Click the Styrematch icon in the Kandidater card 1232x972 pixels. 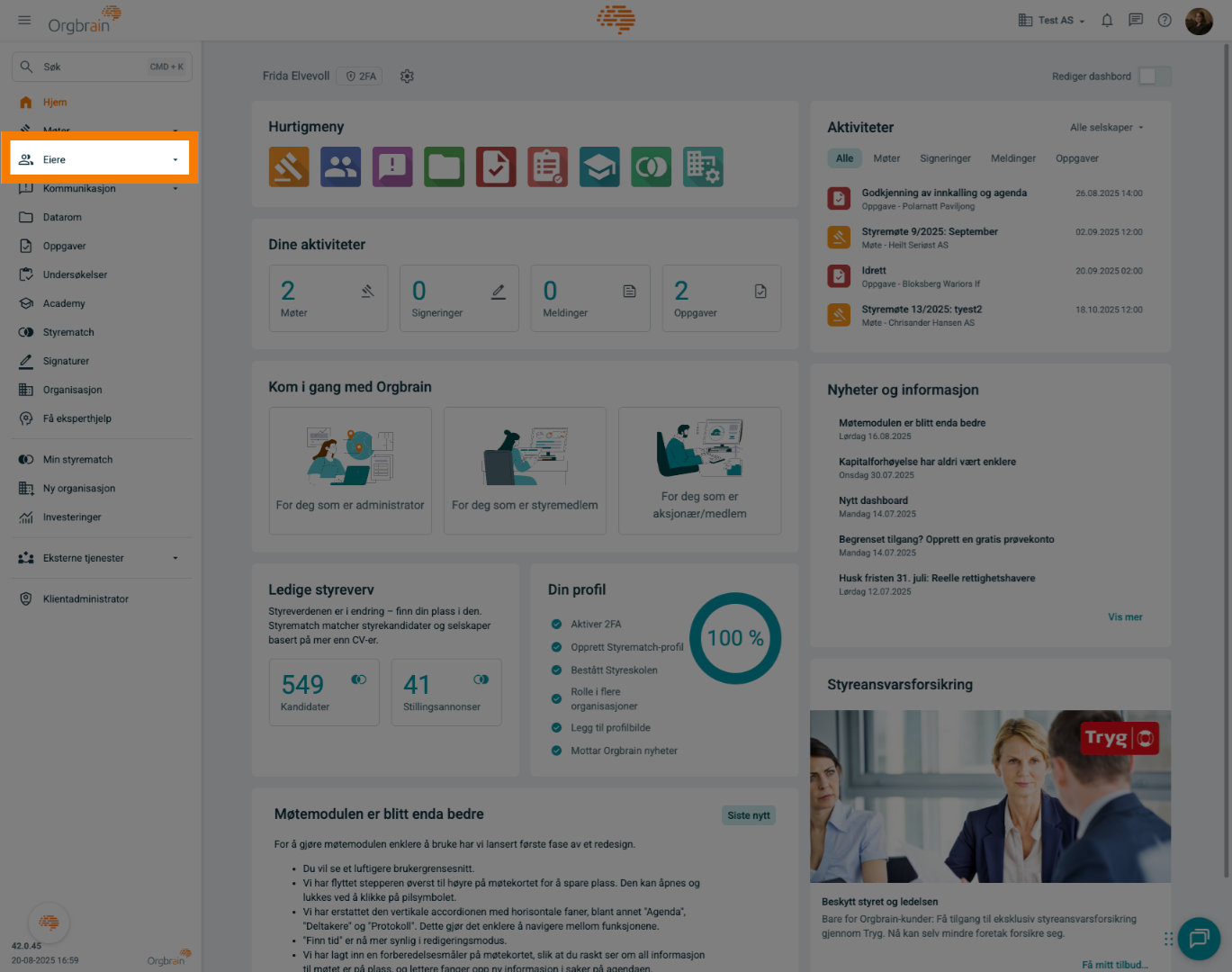pos(359,679)
